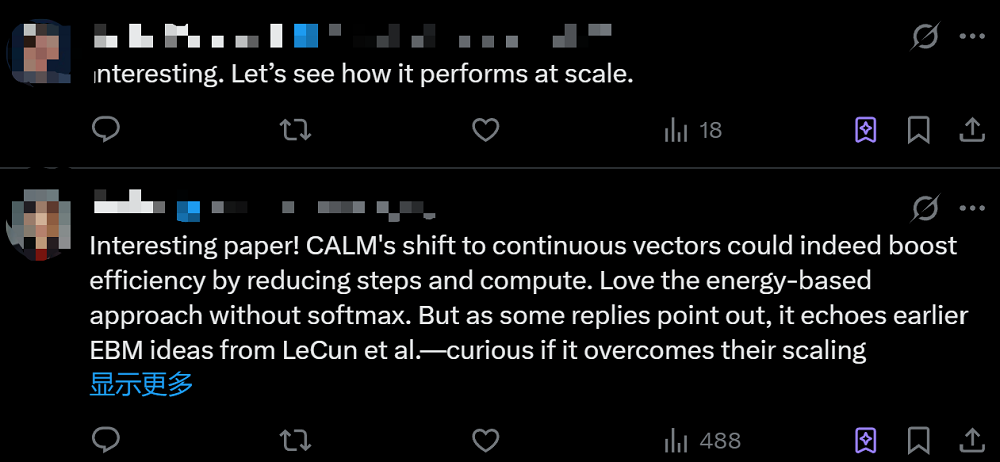The width and height of the screenshot is (1000, 462).
Task: Open first tweet author's profile picture
Action: pyautogui.click(x=41, y=50)
